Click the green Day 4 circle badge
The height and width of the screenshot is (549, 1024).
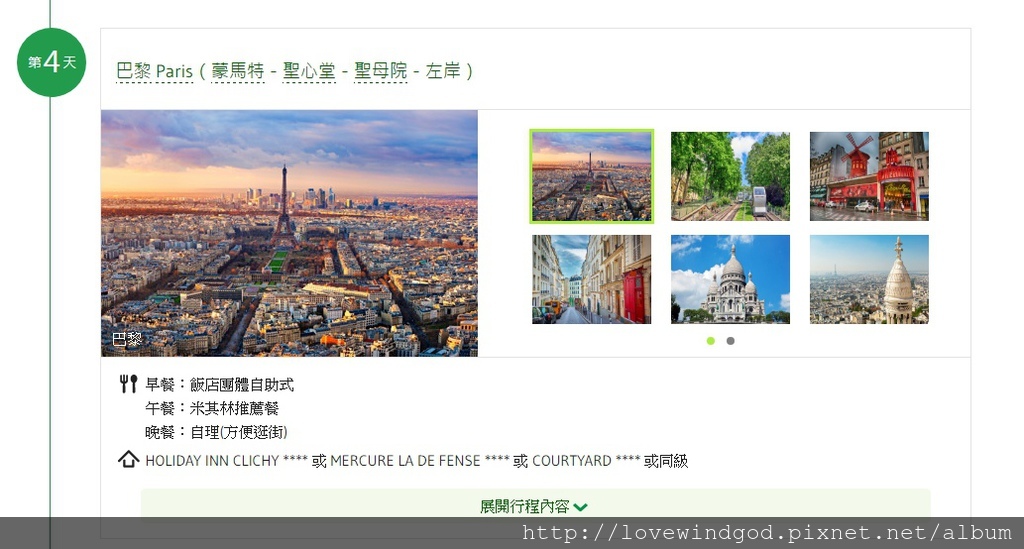point(51,62)
